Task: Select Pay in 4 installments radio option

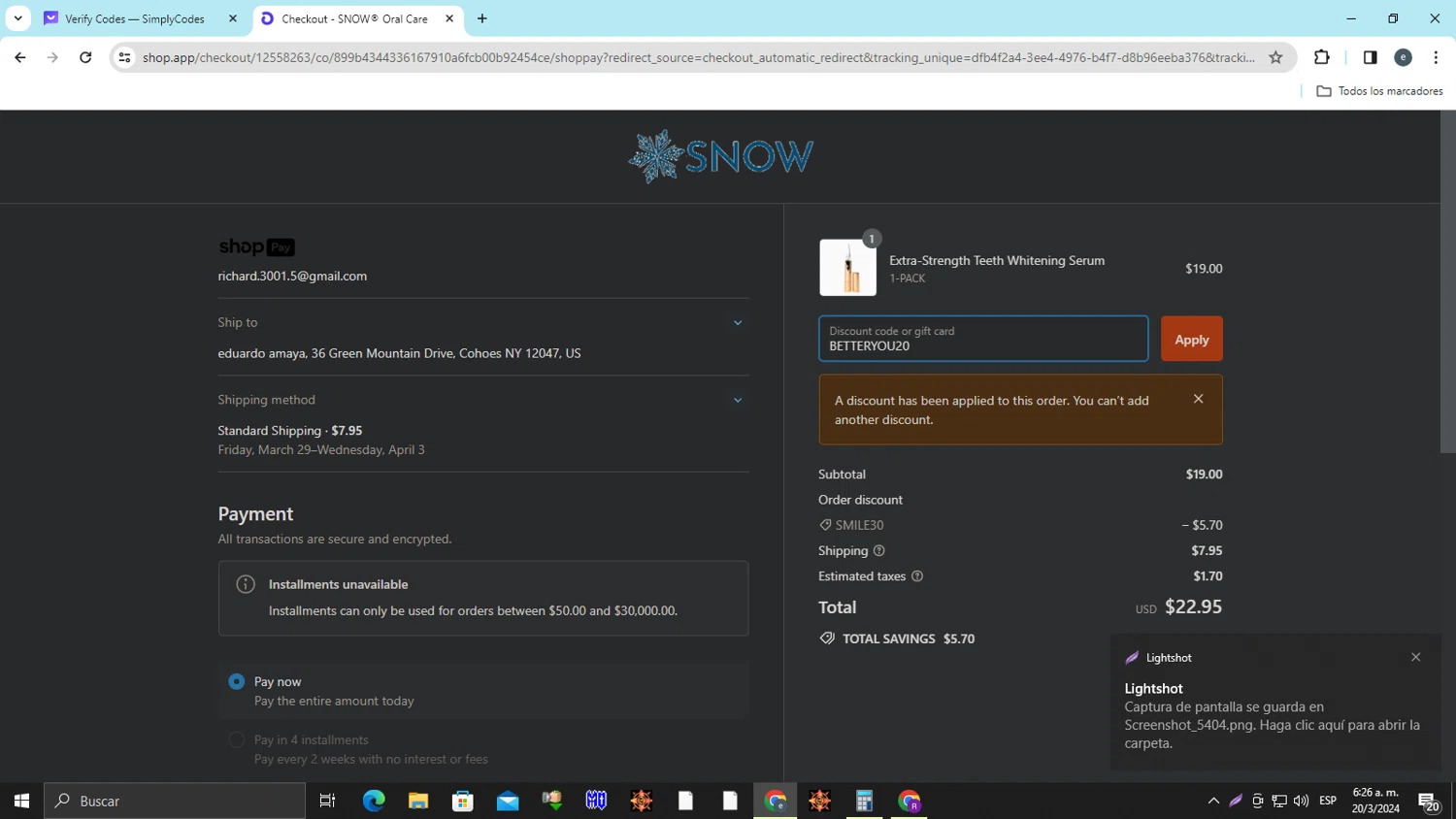Action: pos(237,739)
